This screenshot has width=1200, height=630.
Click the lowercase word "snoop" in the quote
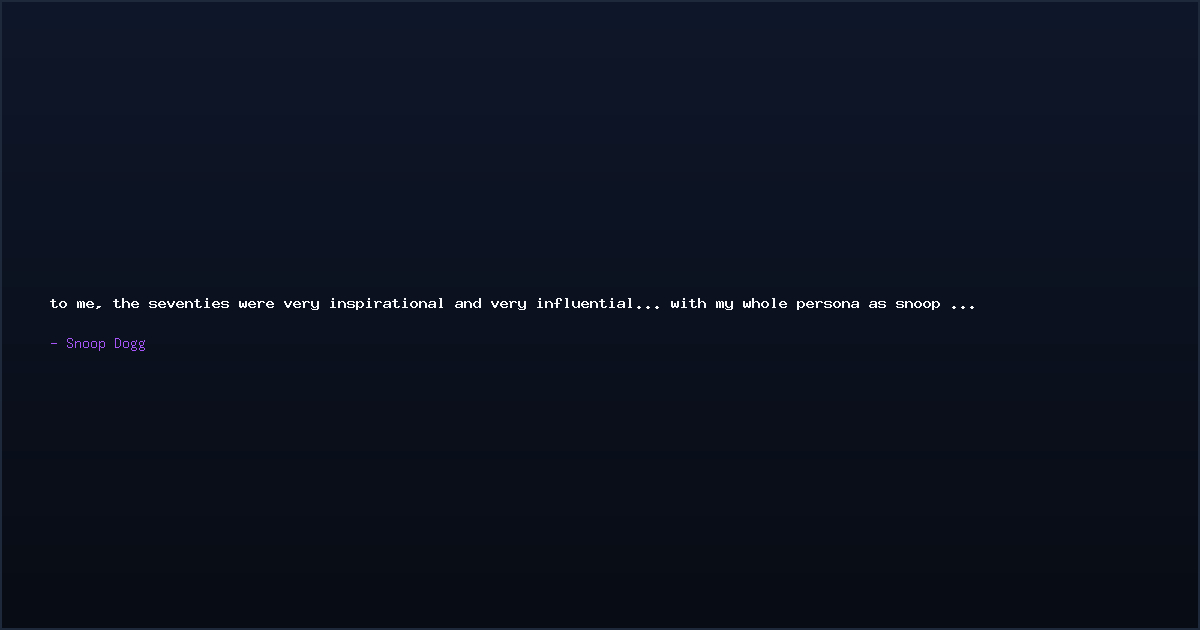click(918, 304)
